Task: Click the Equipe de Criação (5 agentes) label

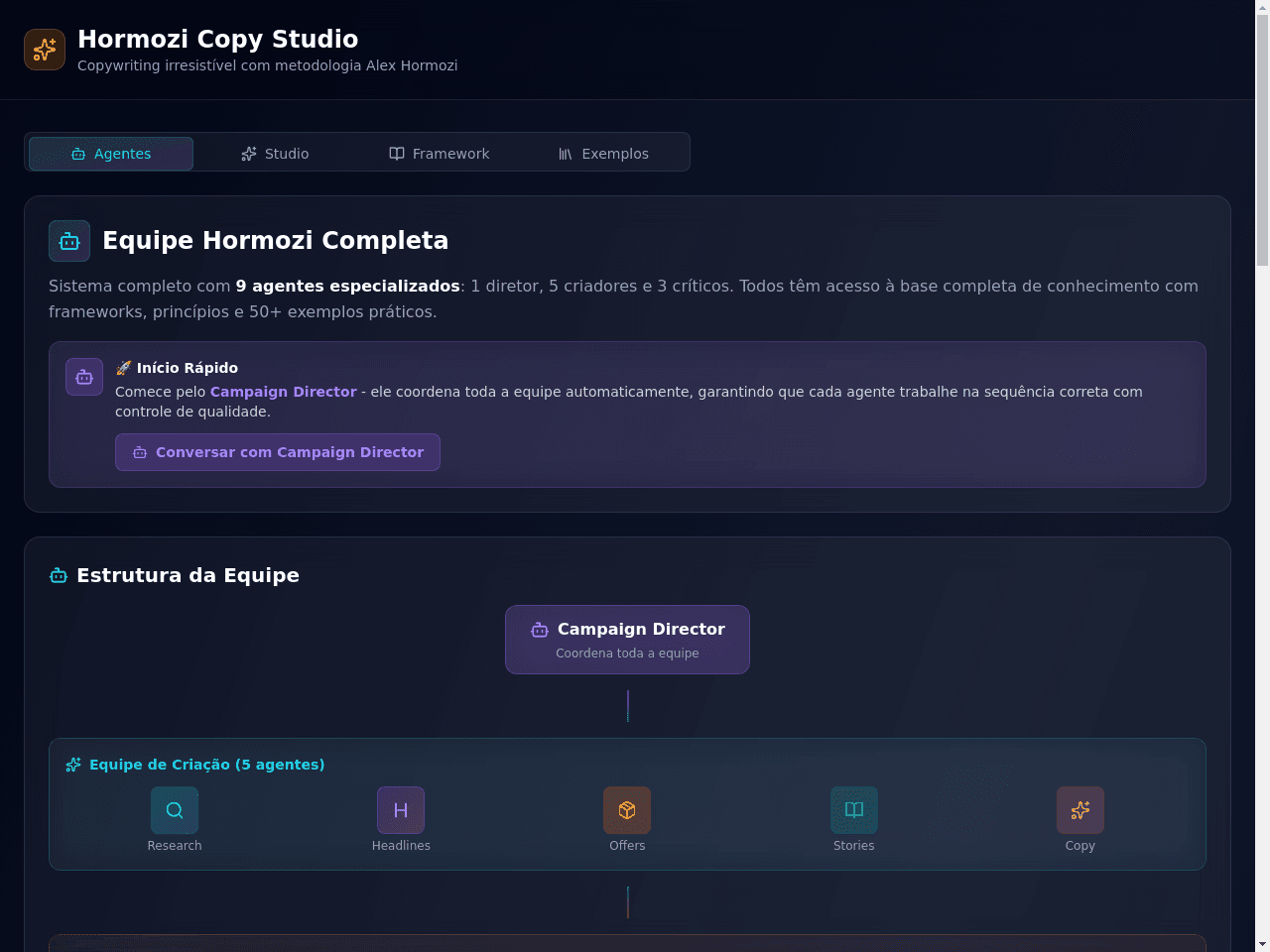Action: 207,765
